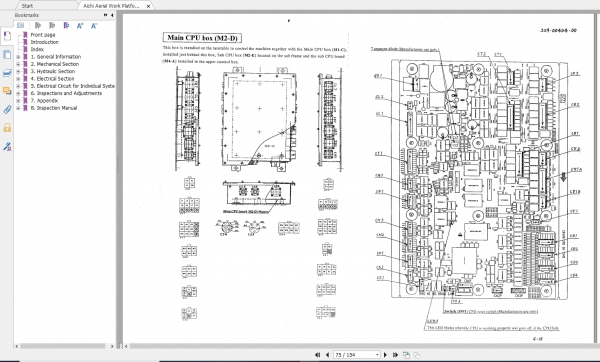Image resolution: width=600 pixels, height=362 pixels.
Task: Expand the 8. Inspection Manual bookmark
Action: (18, 108)
